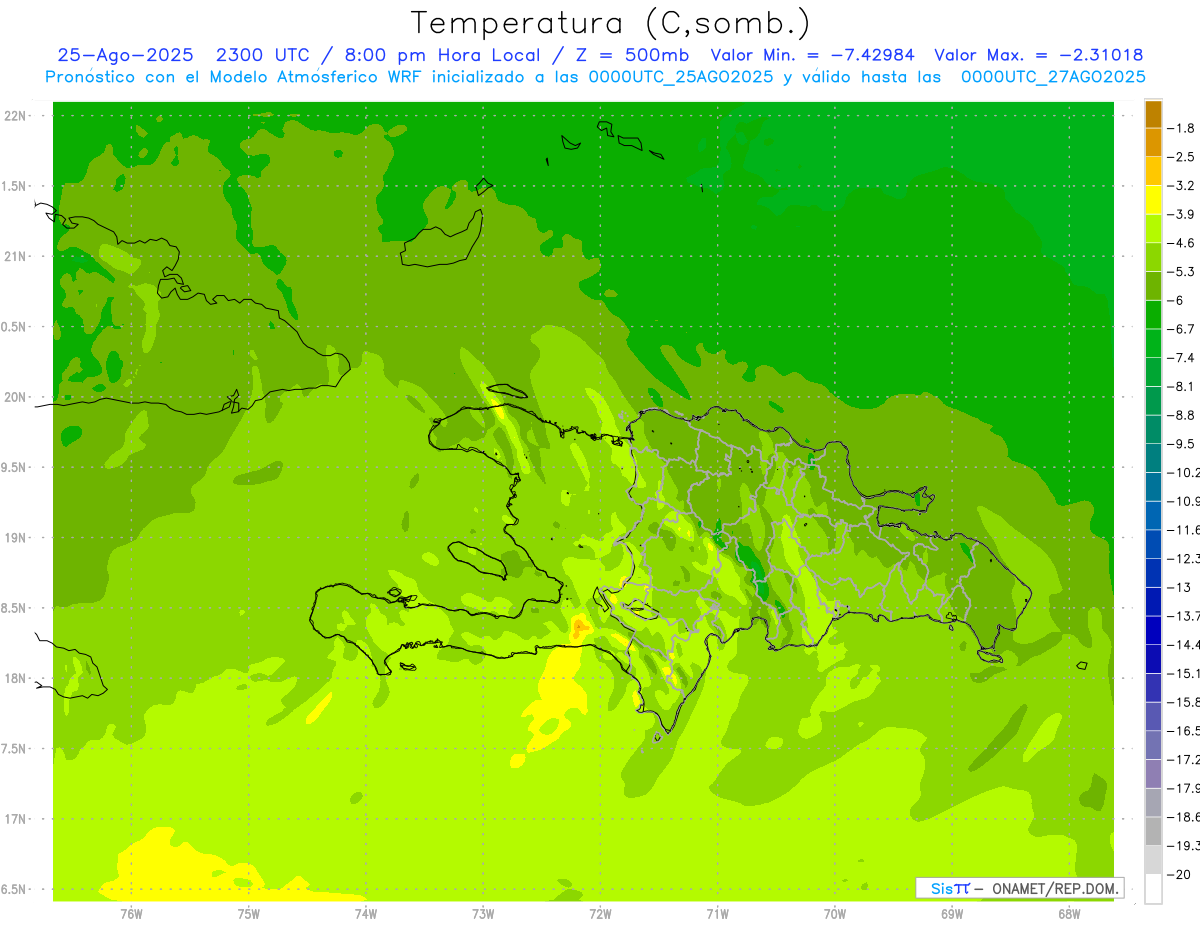This screenshot has width=1200, height=927.
Task: Pick the white swatch below -20
Action: click(x=1153, y=889)
